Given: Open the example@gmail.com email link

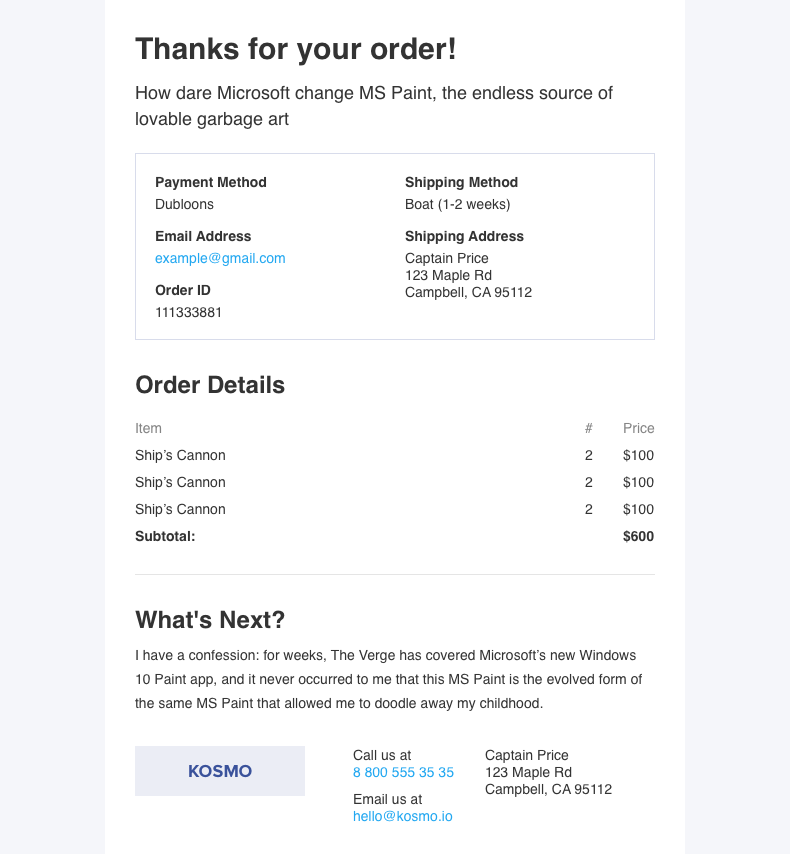Looking at the screenshot, I should click(x=220, y=258).
